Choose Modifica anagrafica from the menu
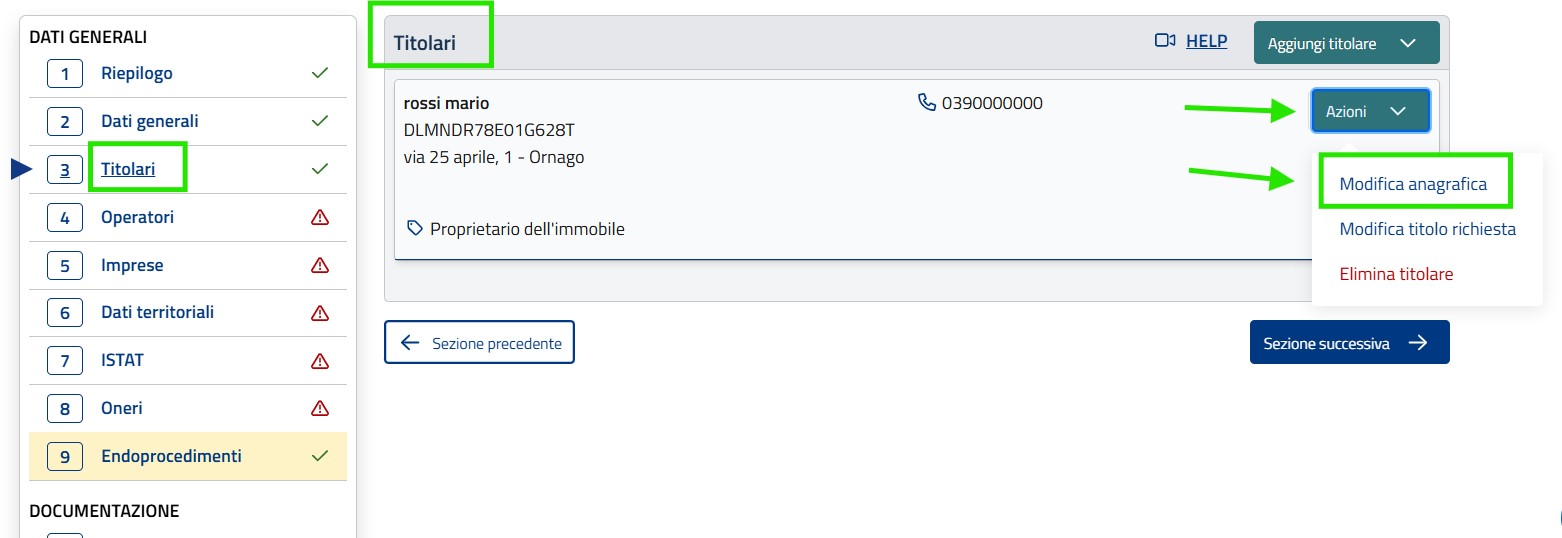Viewport: 1562px width, 538px height. click(1413, 184)
